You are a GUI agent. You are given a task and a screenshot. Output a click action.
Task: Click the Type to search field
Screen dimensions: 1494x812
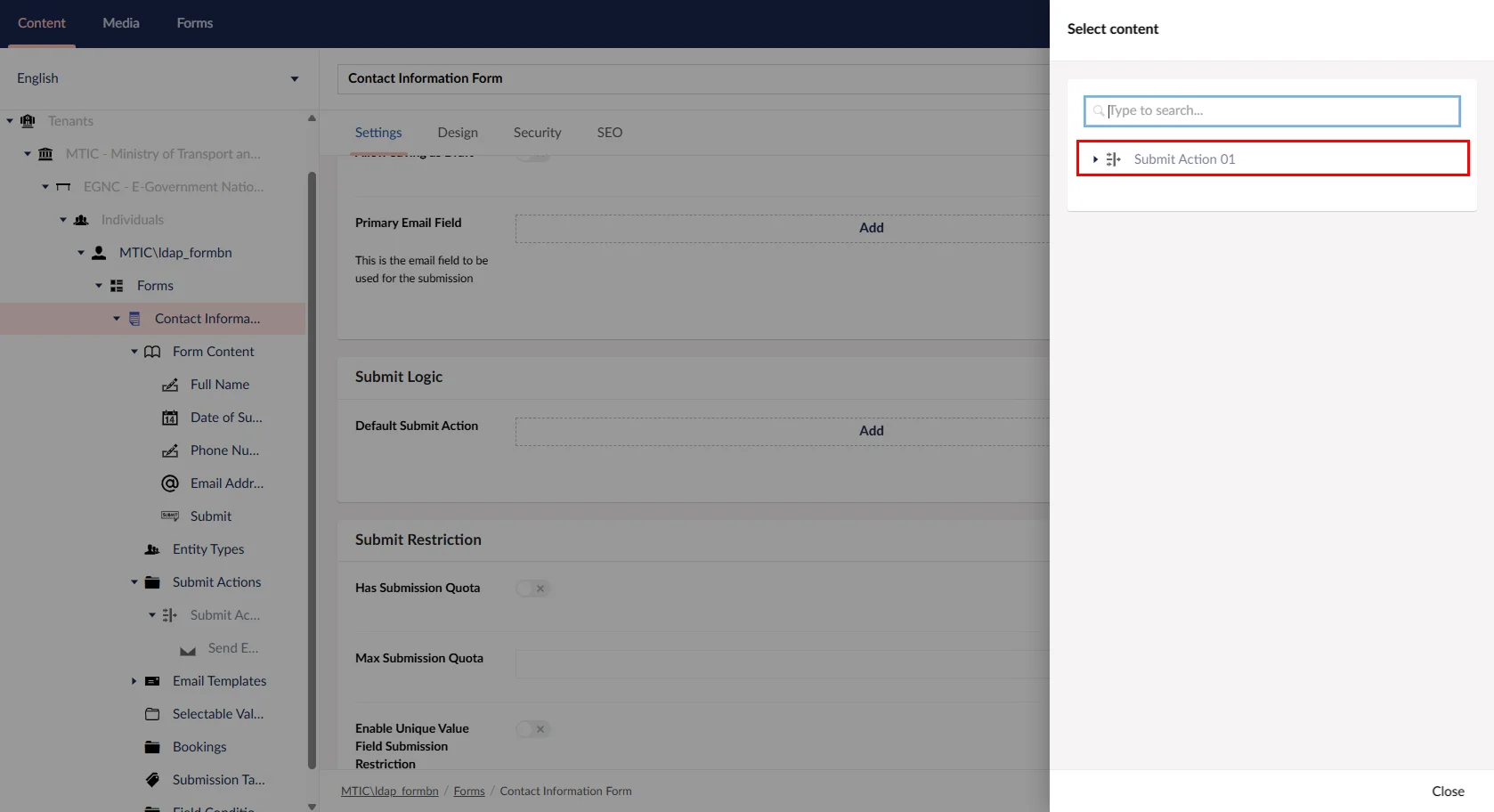[x=1273, y=110]
